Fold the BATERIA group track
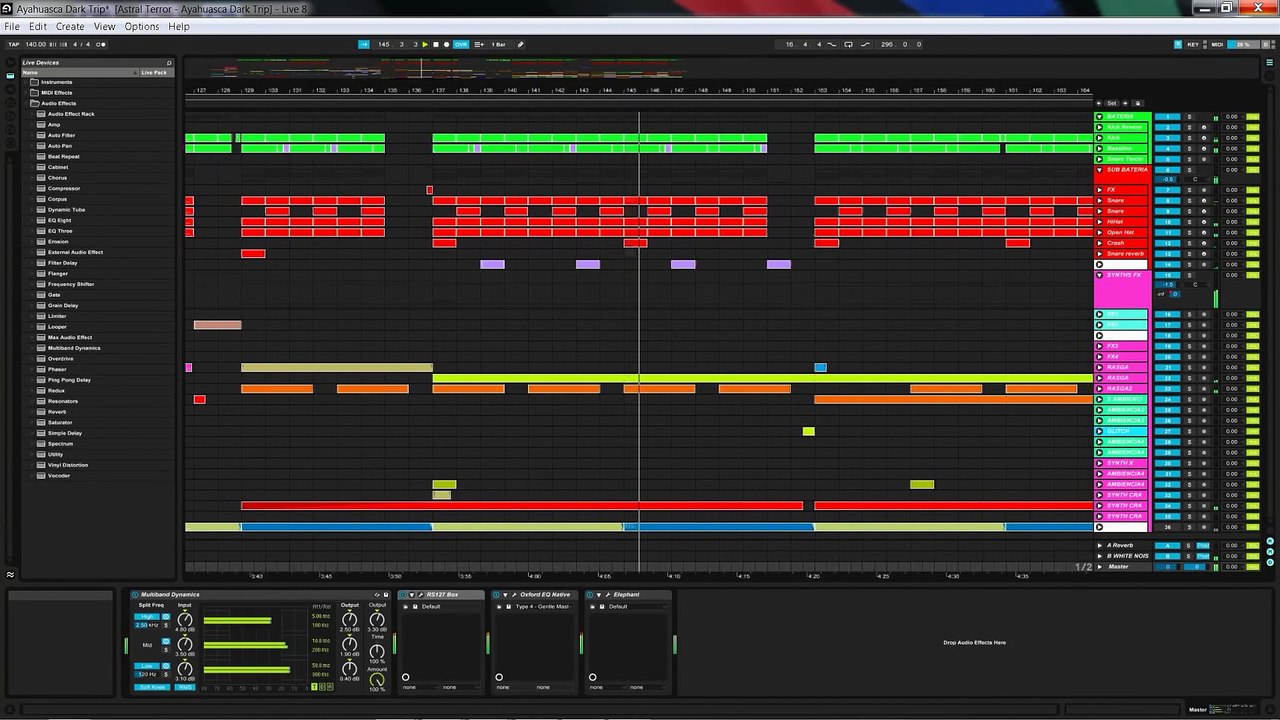Image resolution: width=1280 pixels, height=720 pixels. click(1100, 117)
